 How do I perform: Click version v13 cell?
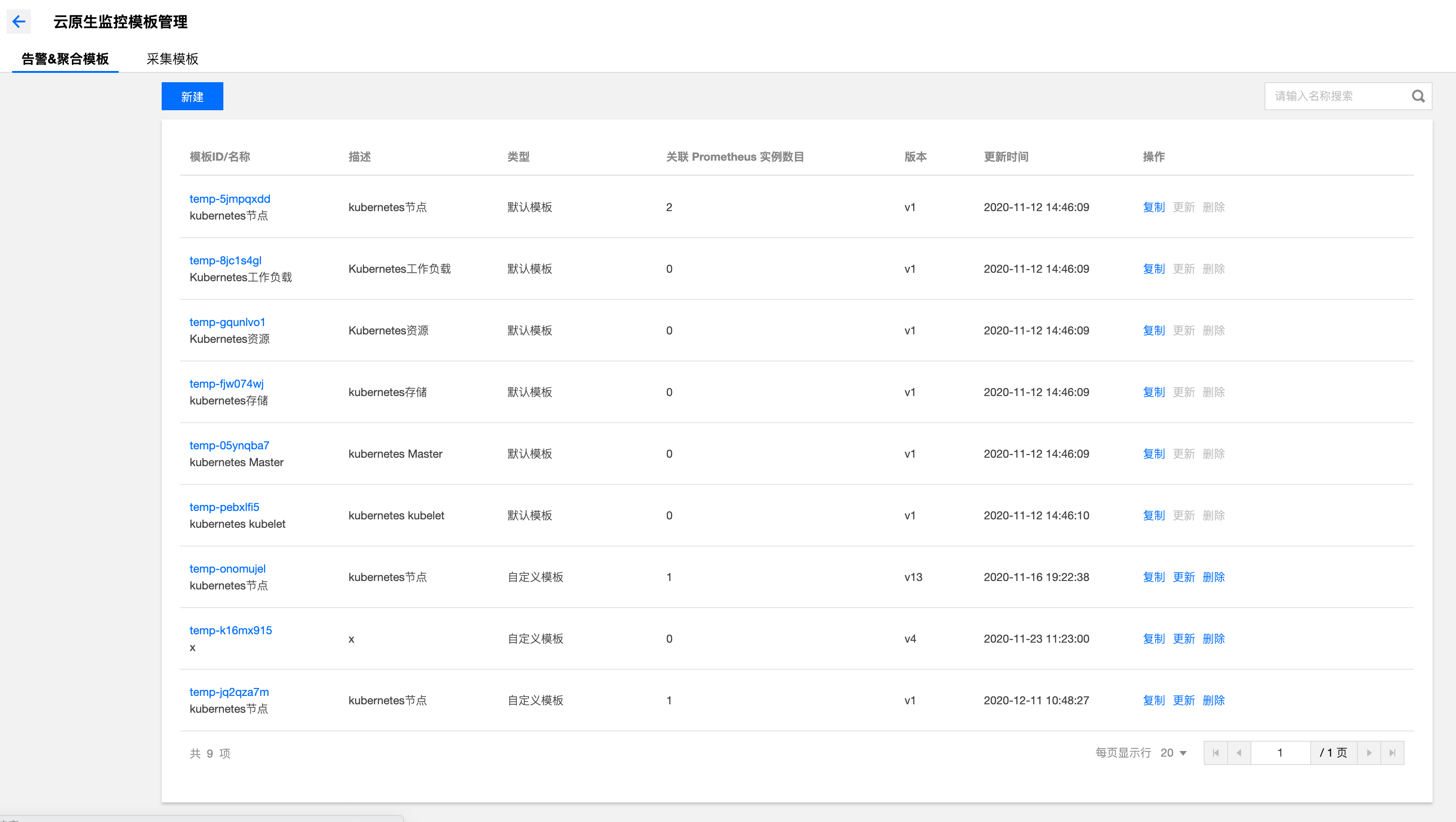coord(914,577)
